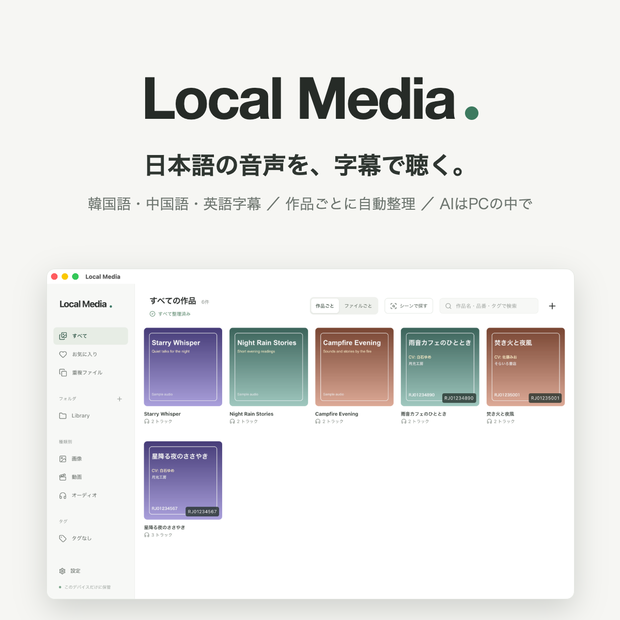The width and height of the screenshot is (620, 620).
Task: Open the Starry Whisper cover thumbnail
Action: click(x=183, y=367)
